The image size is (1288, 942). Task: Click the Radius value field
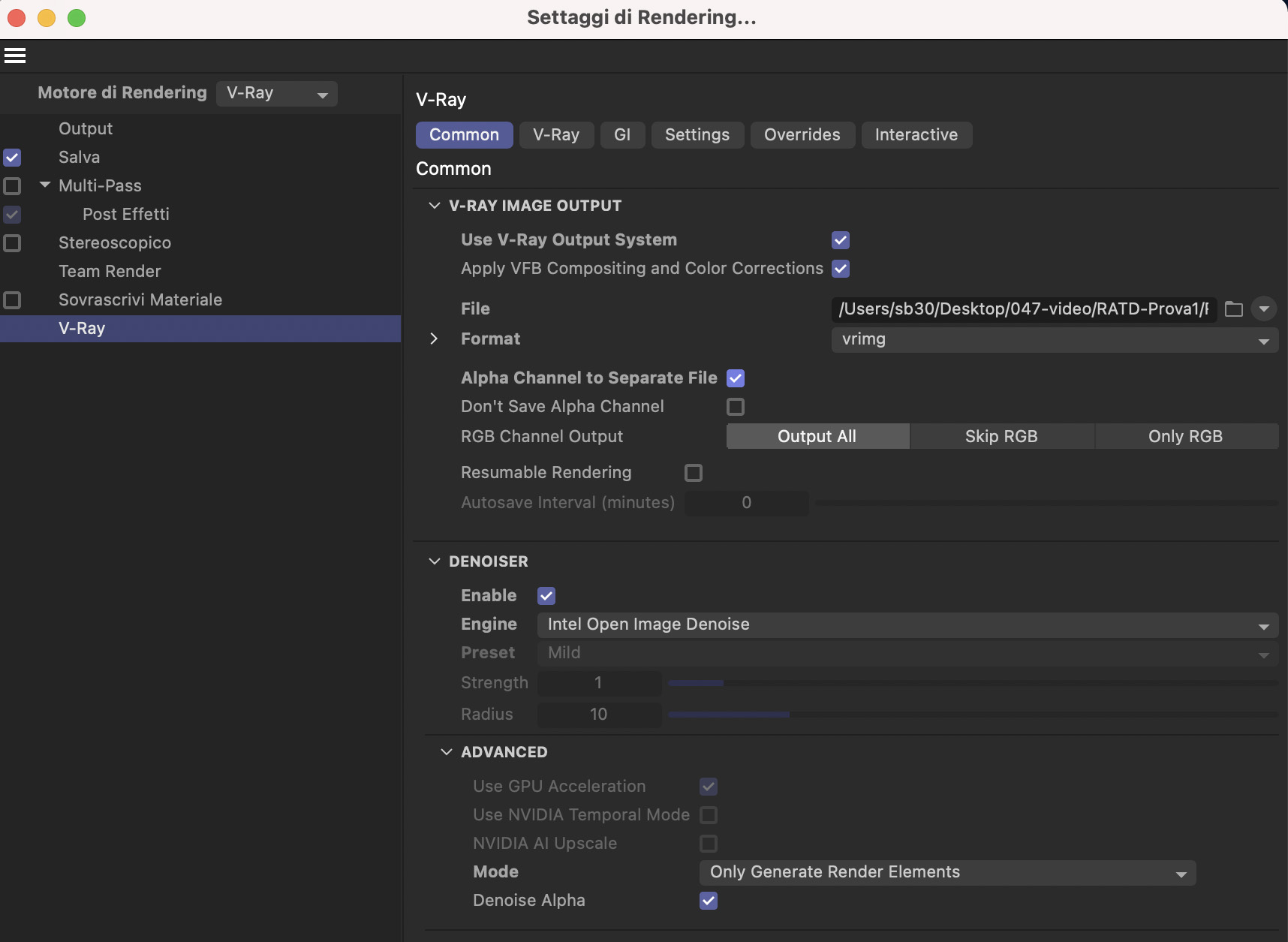[599, 715]
